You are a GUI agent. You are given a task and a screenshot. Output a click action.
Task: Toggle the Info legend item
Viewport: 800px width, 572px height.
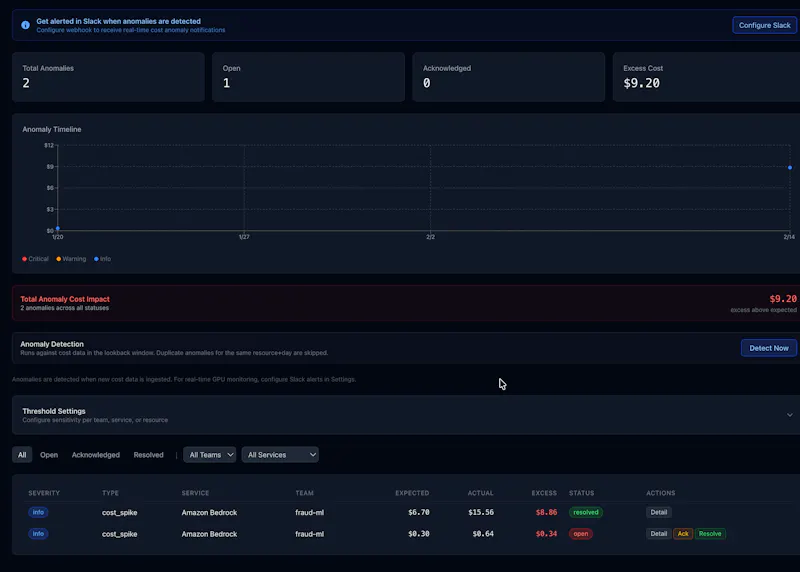(x=103, y=259)
